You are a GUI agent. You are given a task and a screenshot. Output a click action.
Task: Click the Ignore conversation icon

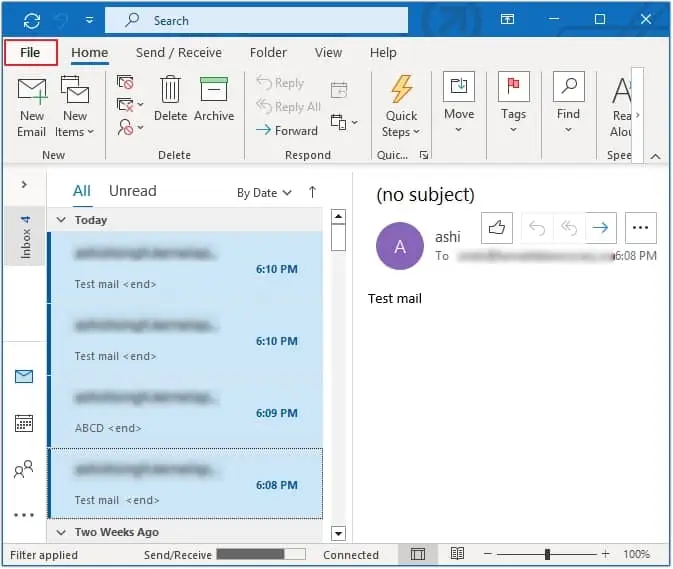point(125,82)
